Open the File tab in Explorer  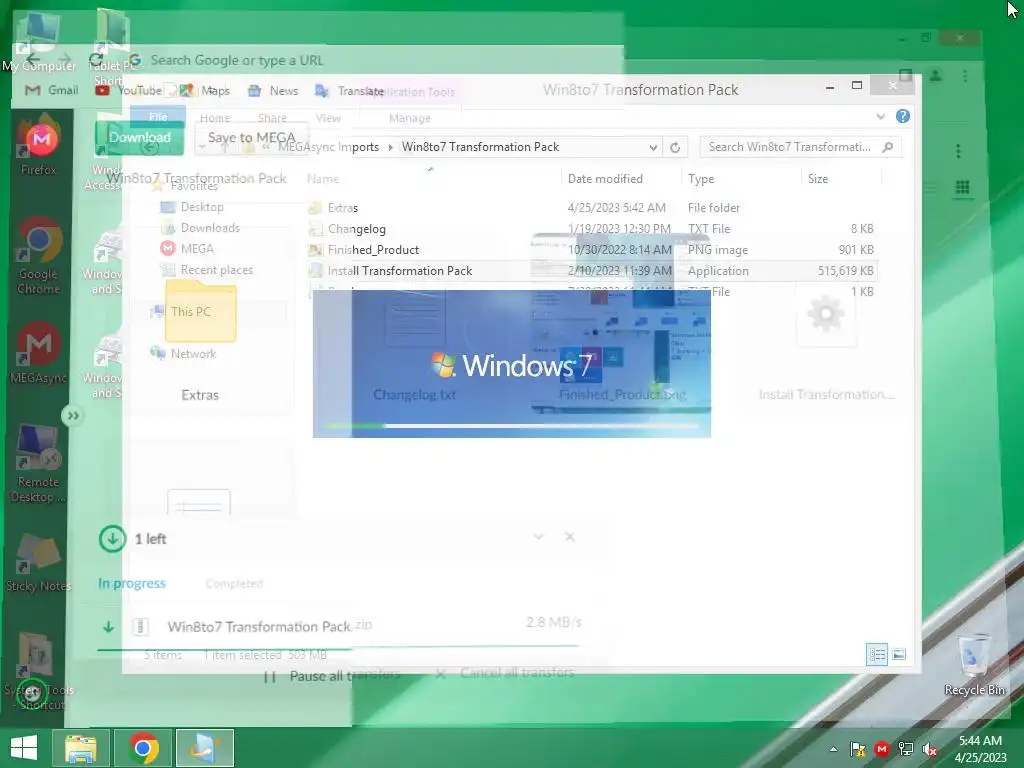pyautogui.click(x=158, y=117)
